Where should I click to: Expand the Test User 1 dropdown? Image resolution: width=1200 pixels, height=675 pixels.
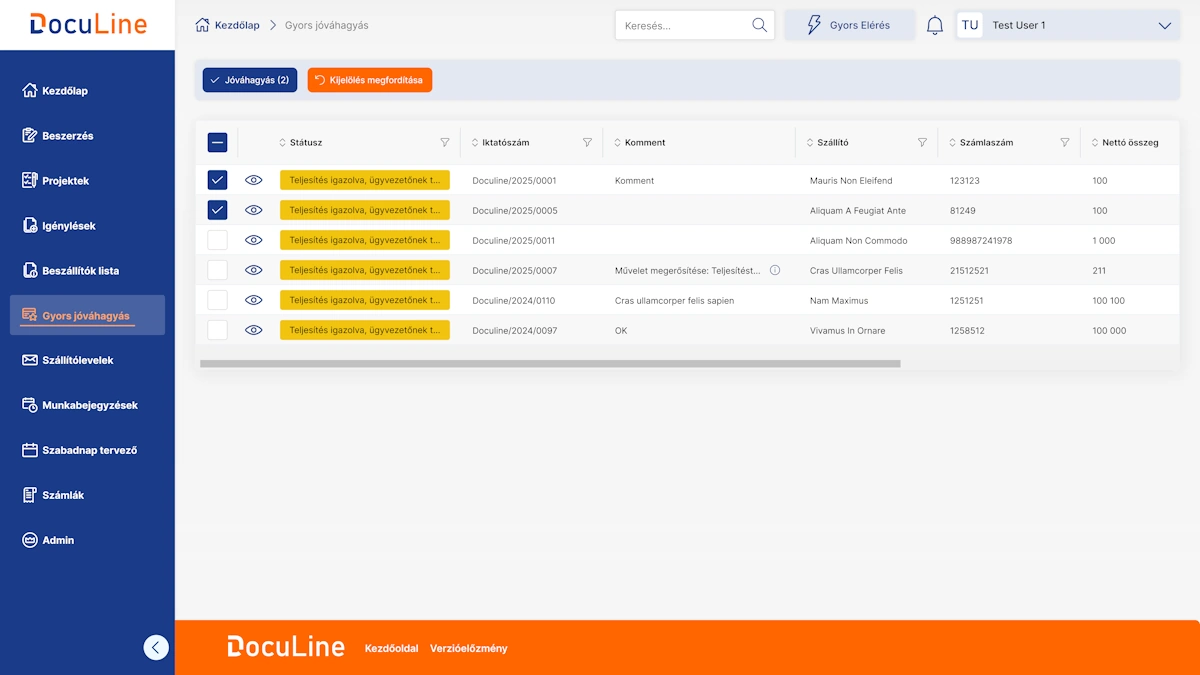1164,26
